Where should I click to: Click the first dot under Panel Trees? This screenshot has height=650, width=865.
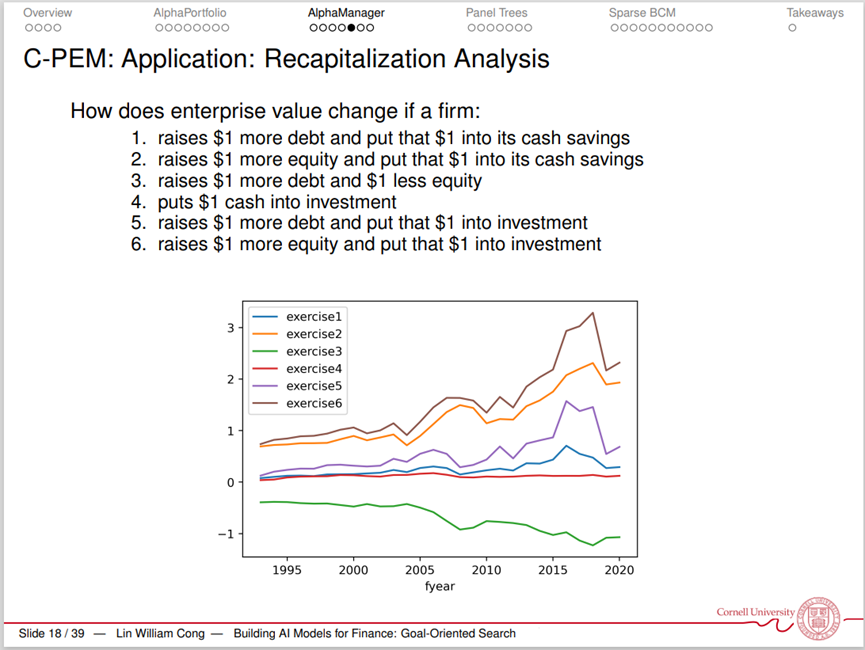470,28
